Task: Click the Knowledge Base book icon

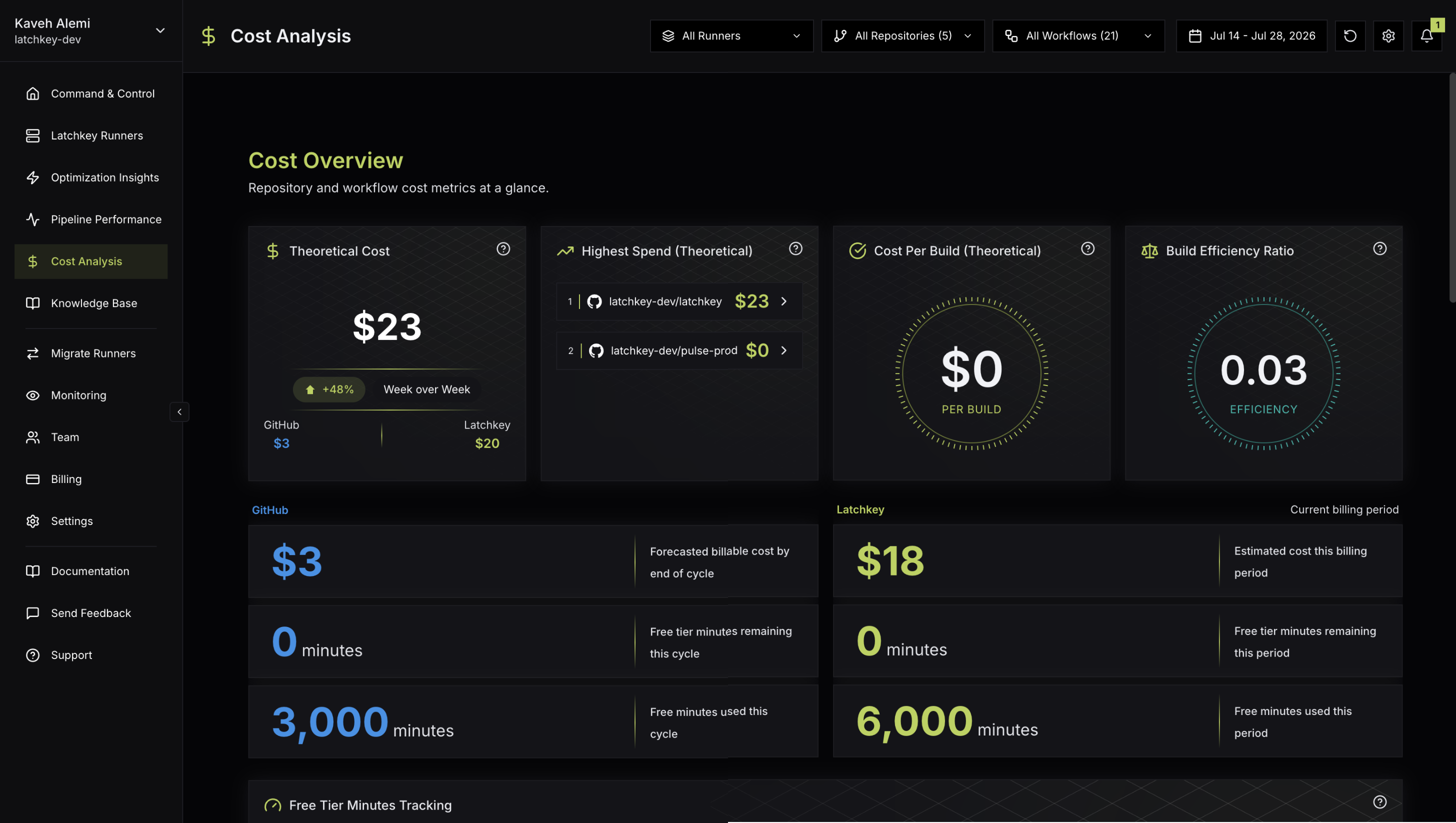Action: point(33,303)
